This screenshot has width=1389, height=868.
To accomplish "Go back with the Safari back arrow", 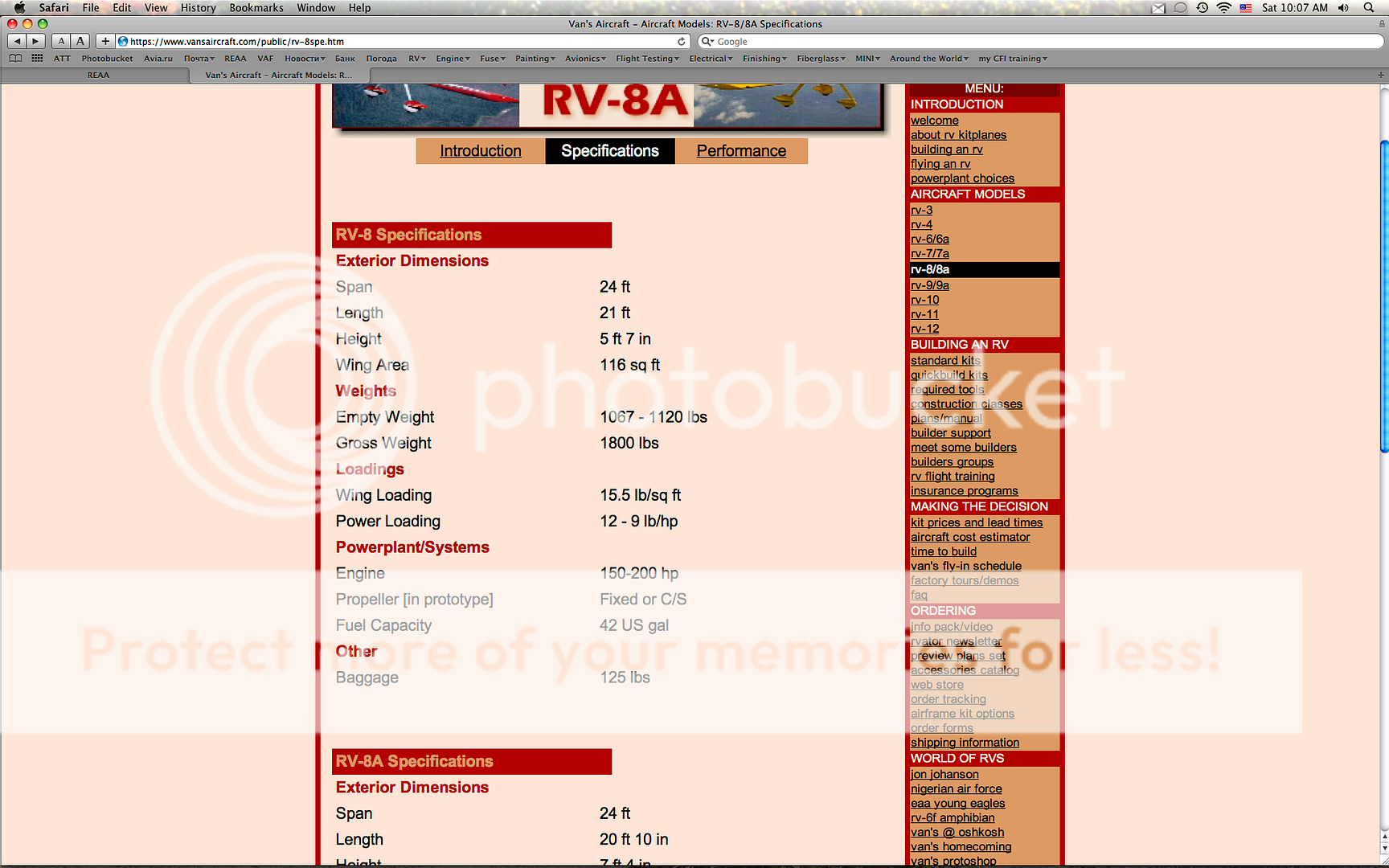I will tap(18, 41).
